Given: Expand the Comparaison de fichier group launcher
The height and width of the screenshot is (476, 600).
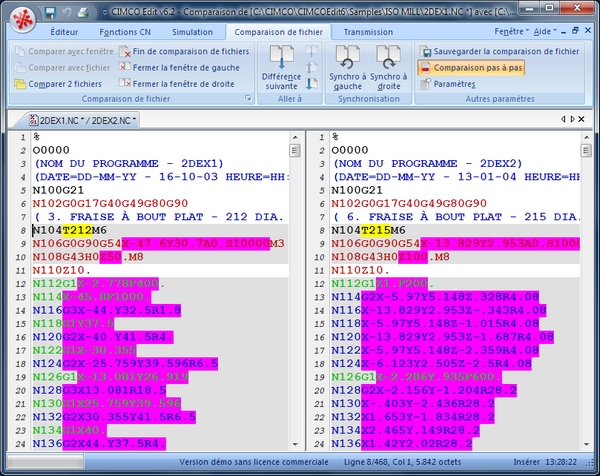Looking at the screenshot, I should point(248,98).
